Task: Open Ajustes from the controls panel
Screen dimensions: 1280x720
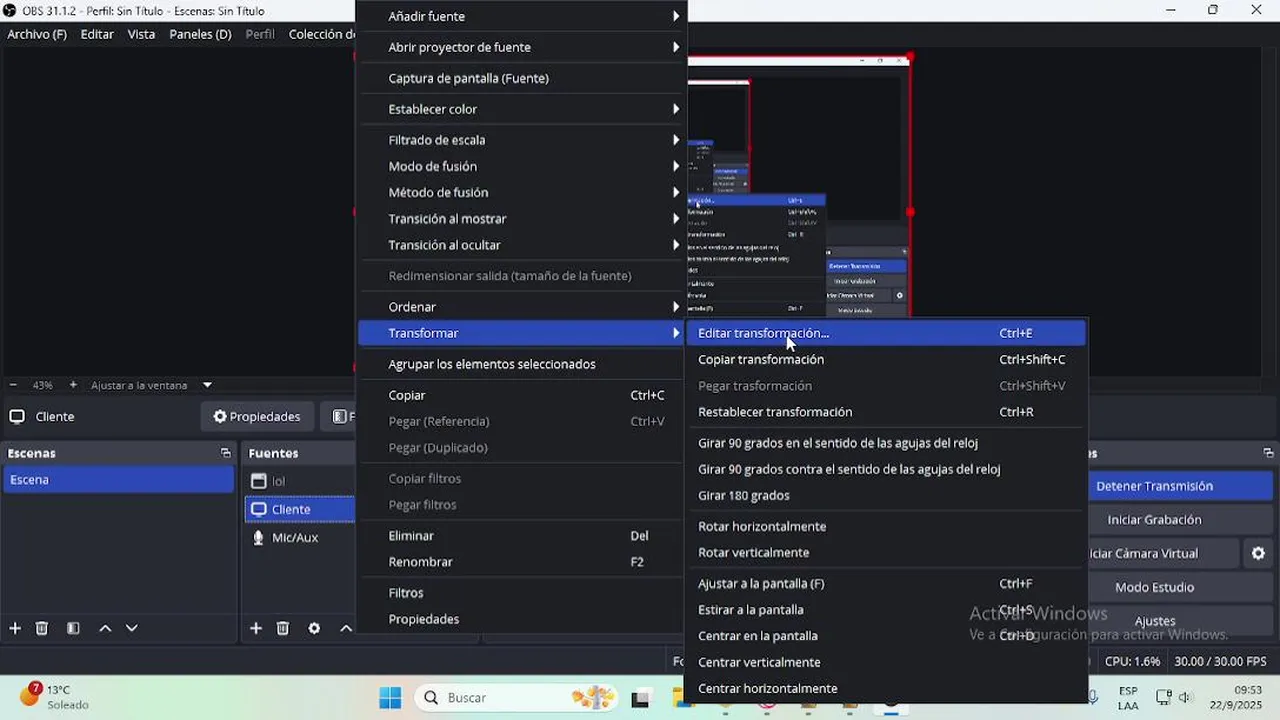Action: [1179, 621]
